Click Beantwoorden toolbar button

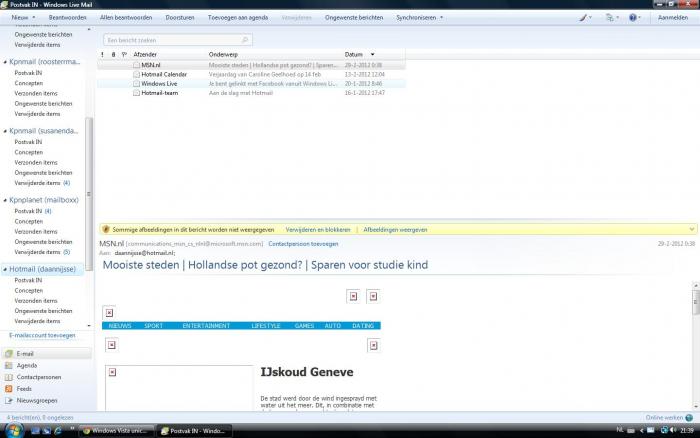click(x=67, y=18)
